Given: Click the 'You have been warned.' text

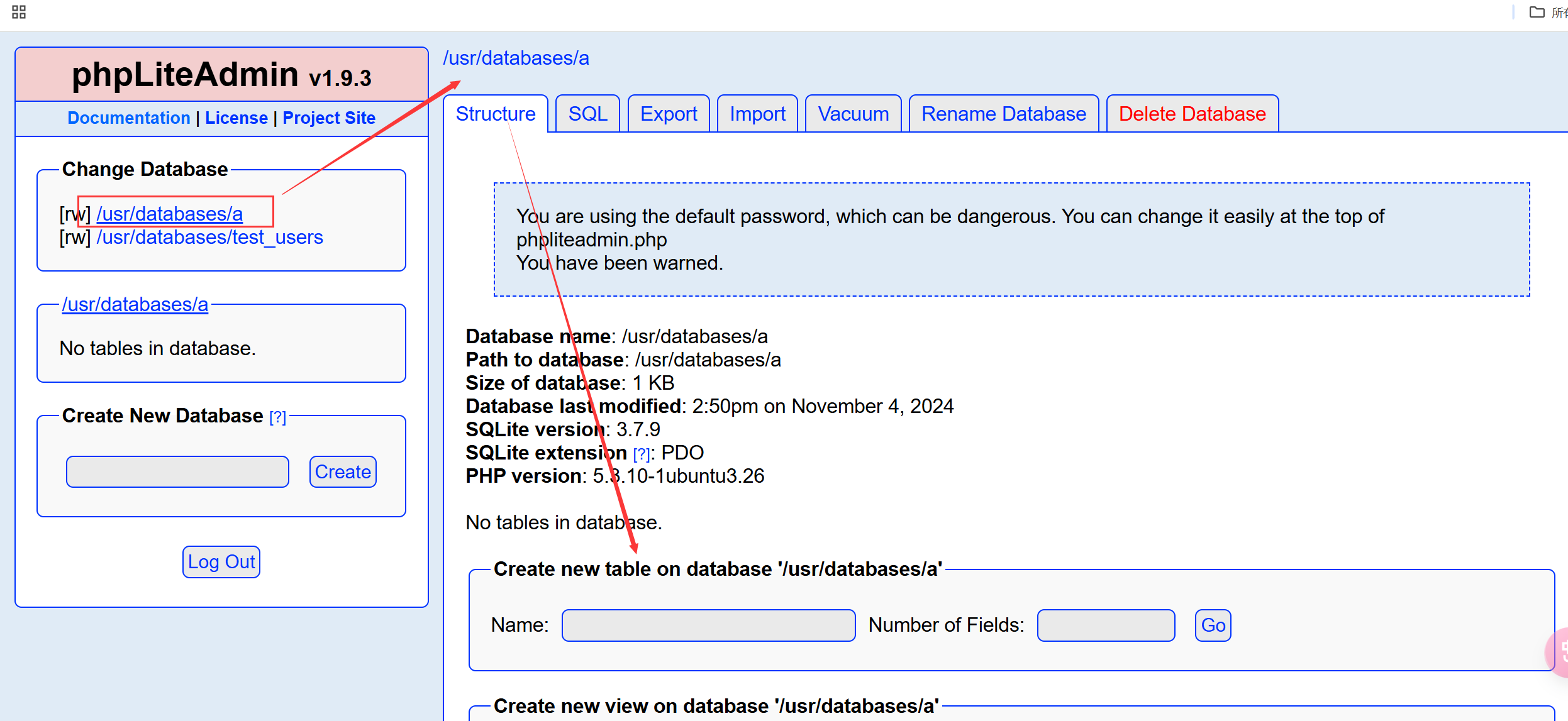Looking at the screenshot, I should click(620, 263).
